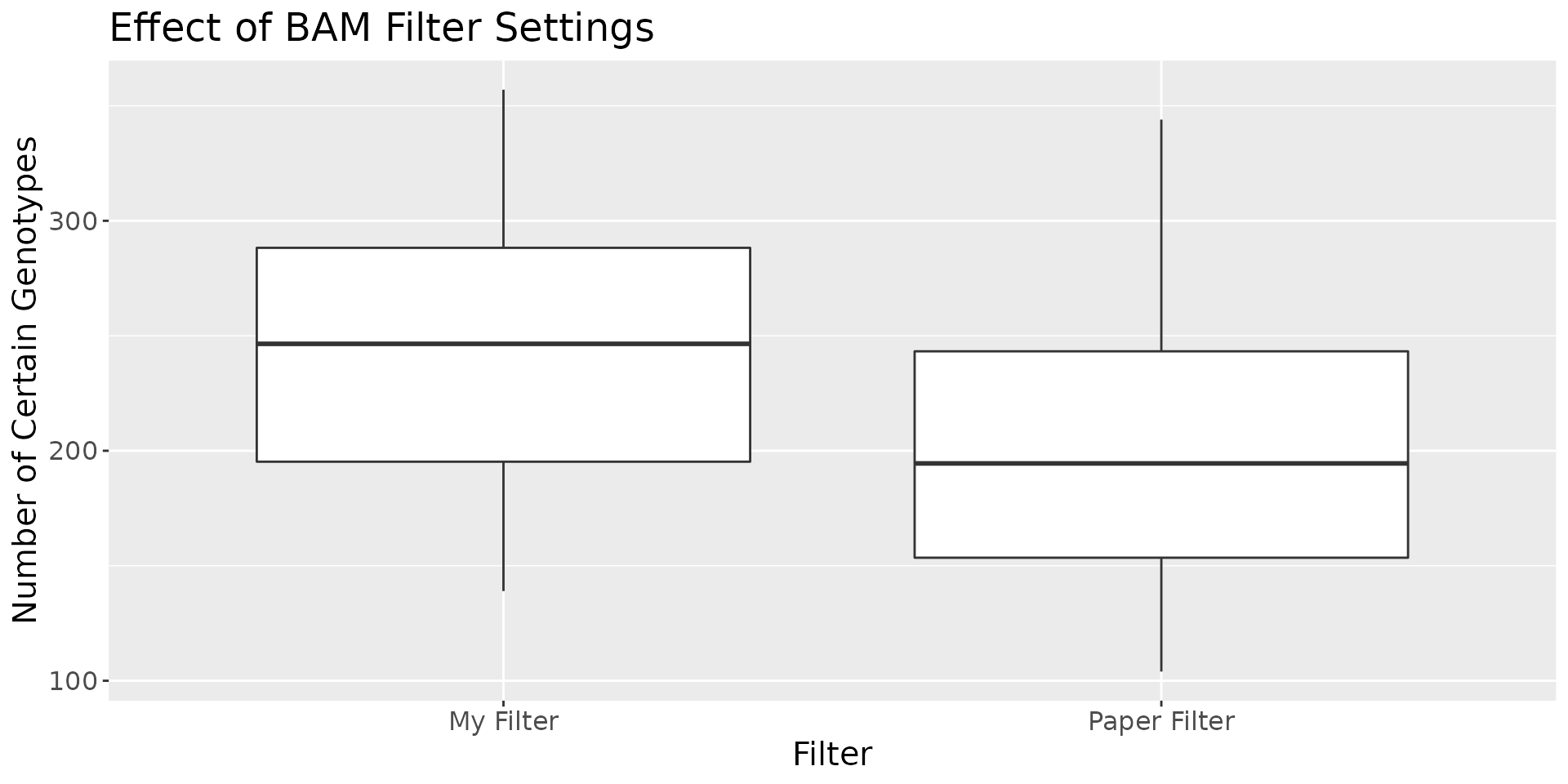This screenshot has width=1568, height=784.
Task: Click the axis tick mark above 'Paper Filter'
Action: 1160,704
